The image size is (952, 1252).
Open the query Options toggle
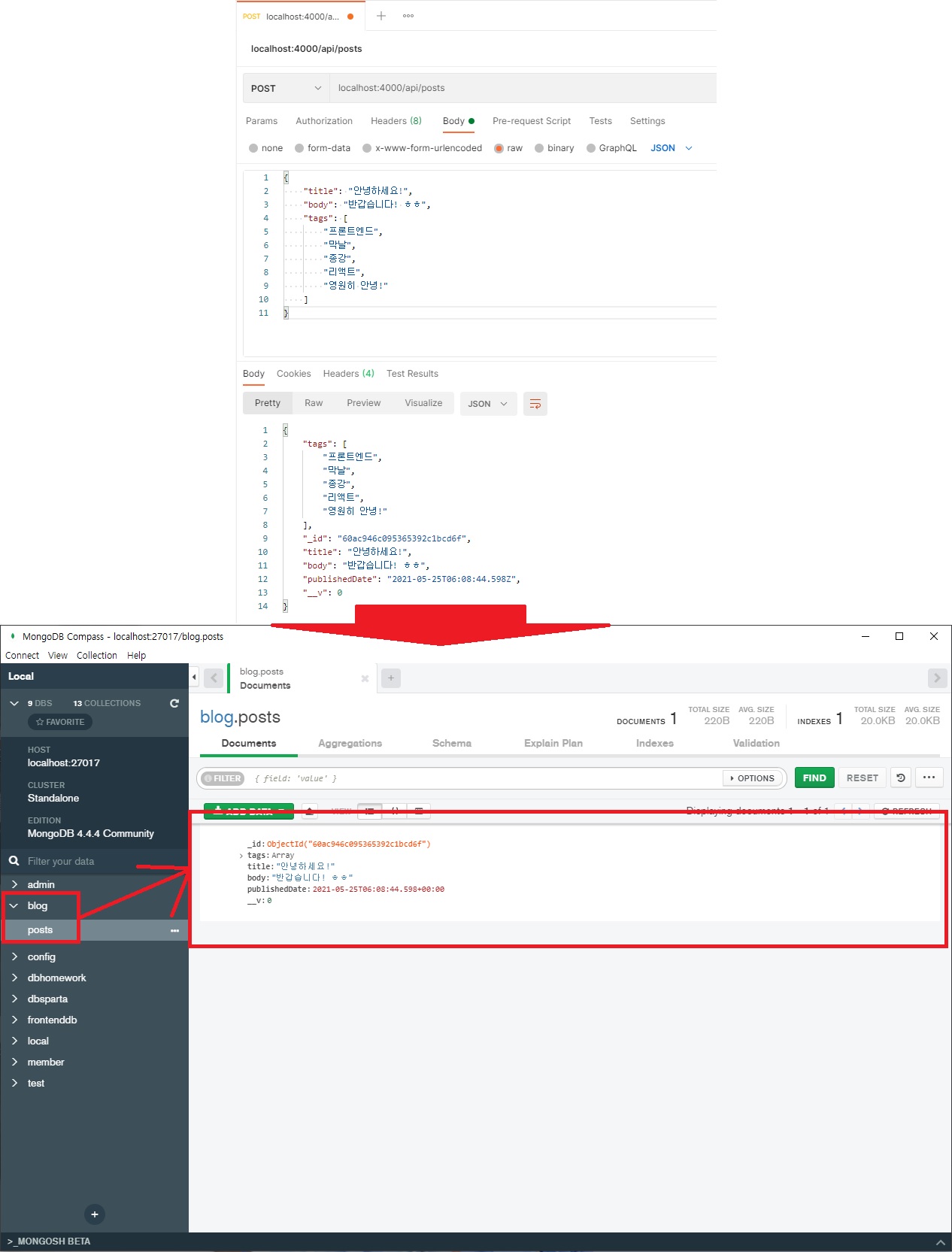[753, 778]
